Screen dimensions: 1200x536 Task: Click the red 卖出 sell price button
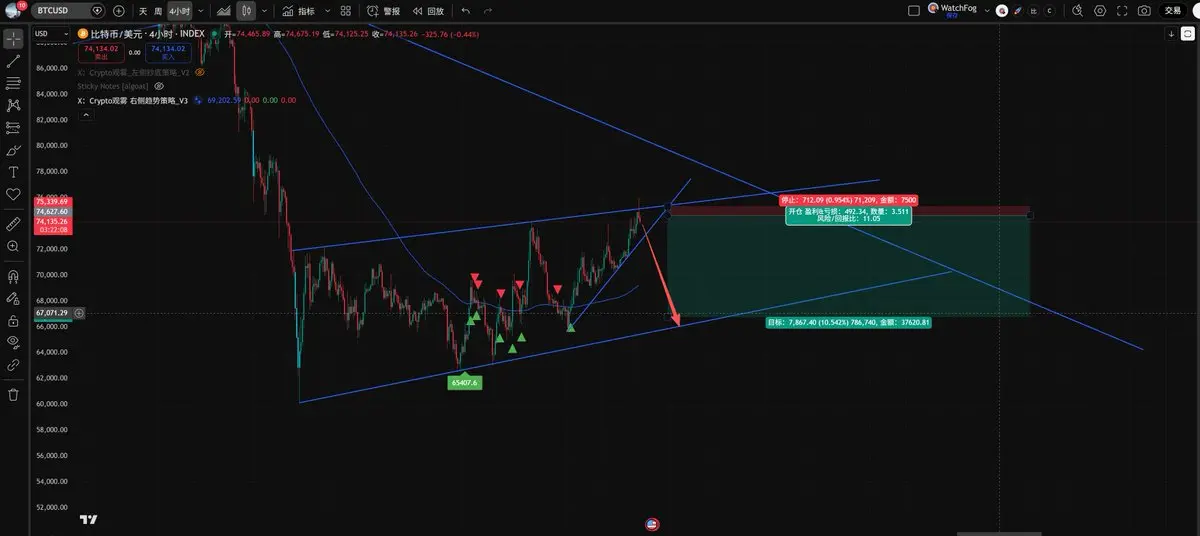tap(101, 52)
